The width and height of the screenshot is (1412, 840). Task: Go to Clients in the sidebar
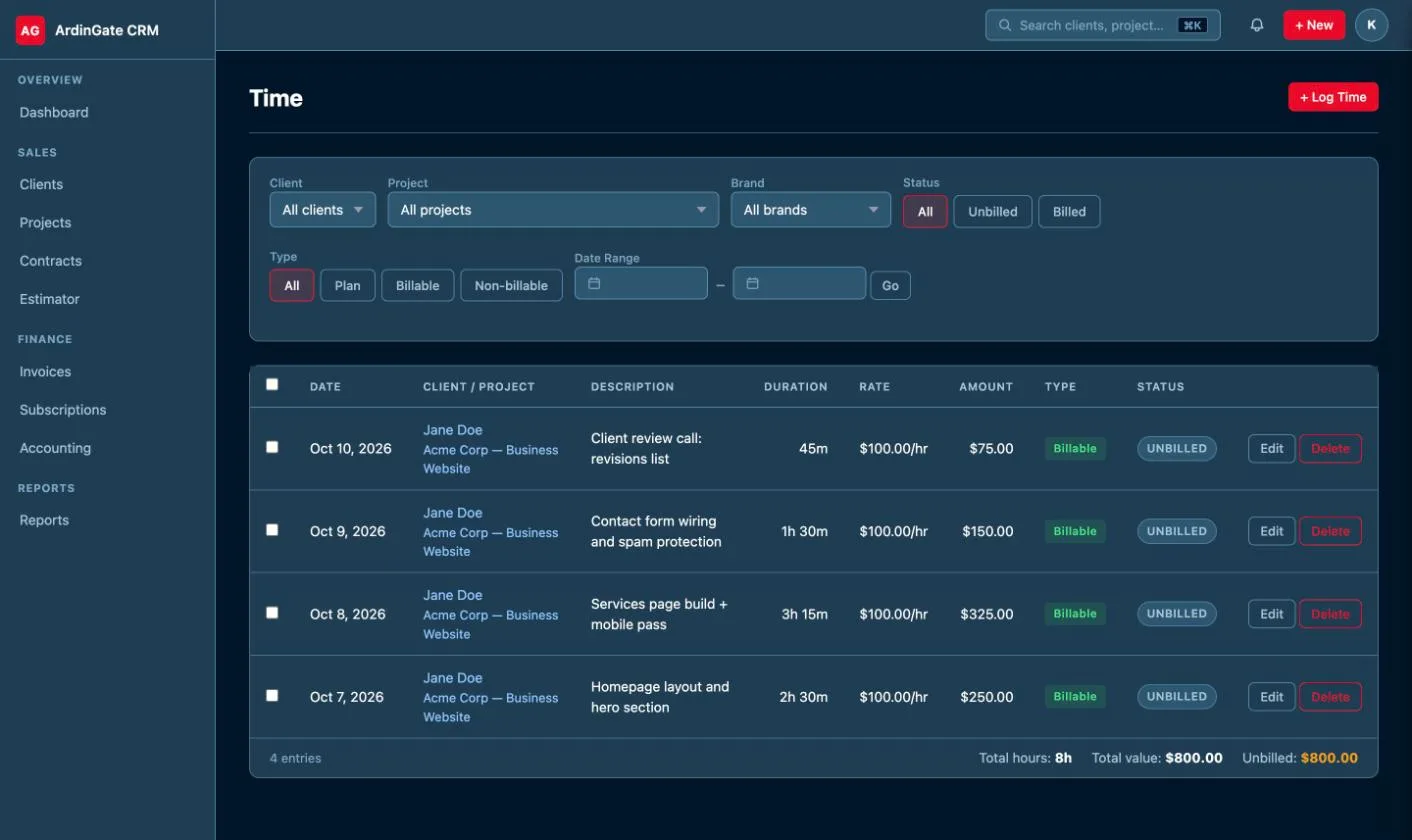point(41,184)
